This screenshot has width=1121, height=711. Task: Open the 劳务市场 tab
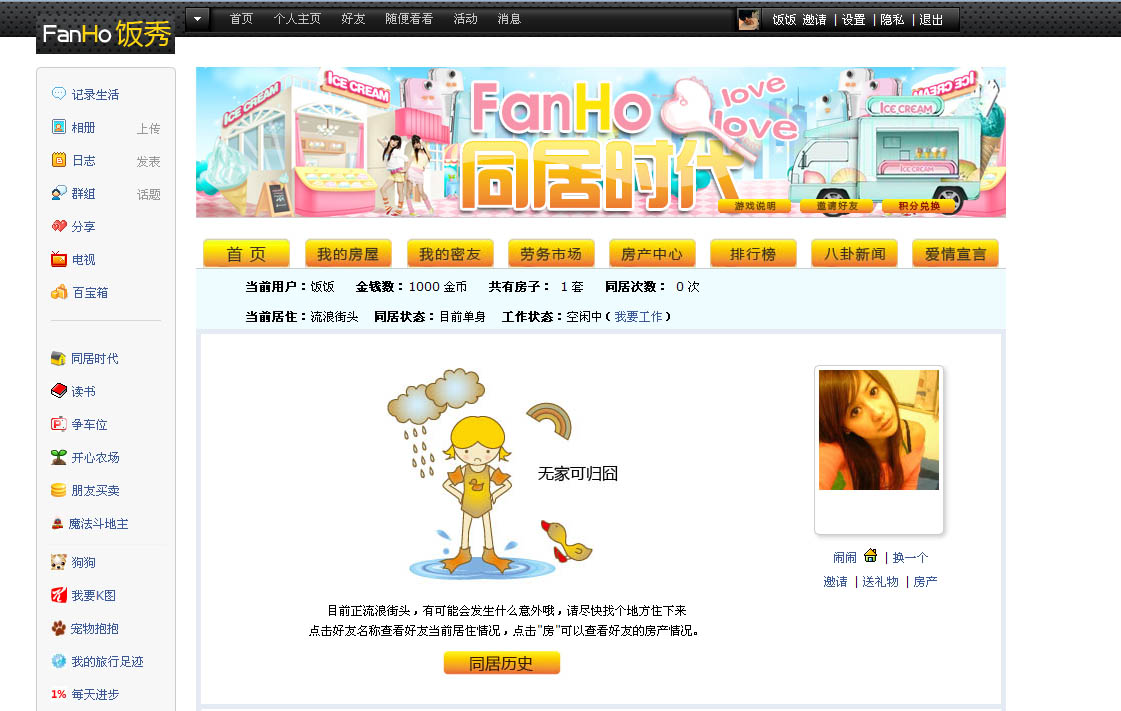point(551,254)
